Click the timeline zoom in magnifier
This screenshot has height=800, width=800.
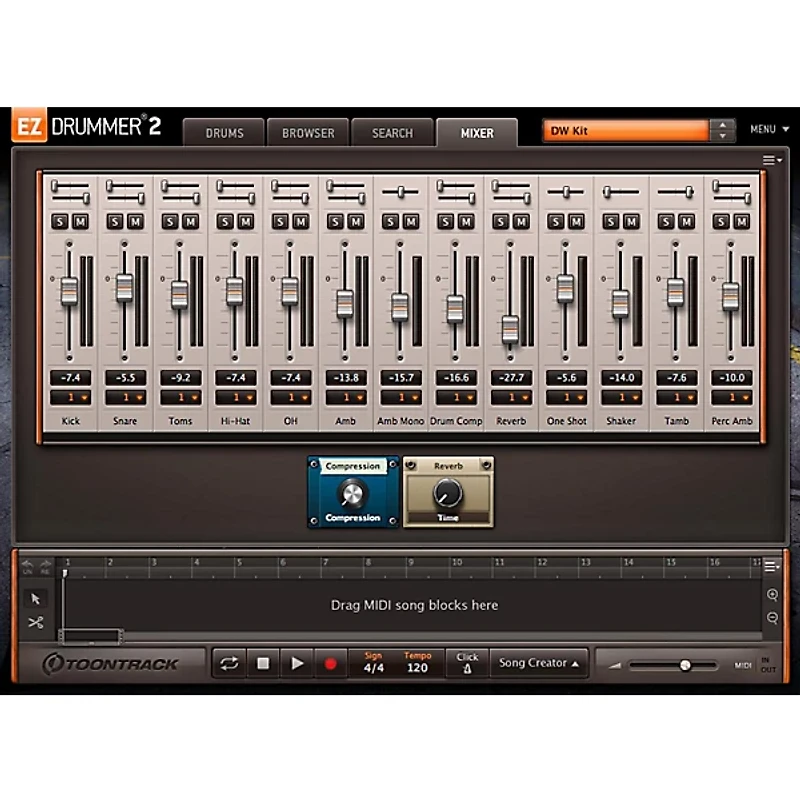click(771, 592)
